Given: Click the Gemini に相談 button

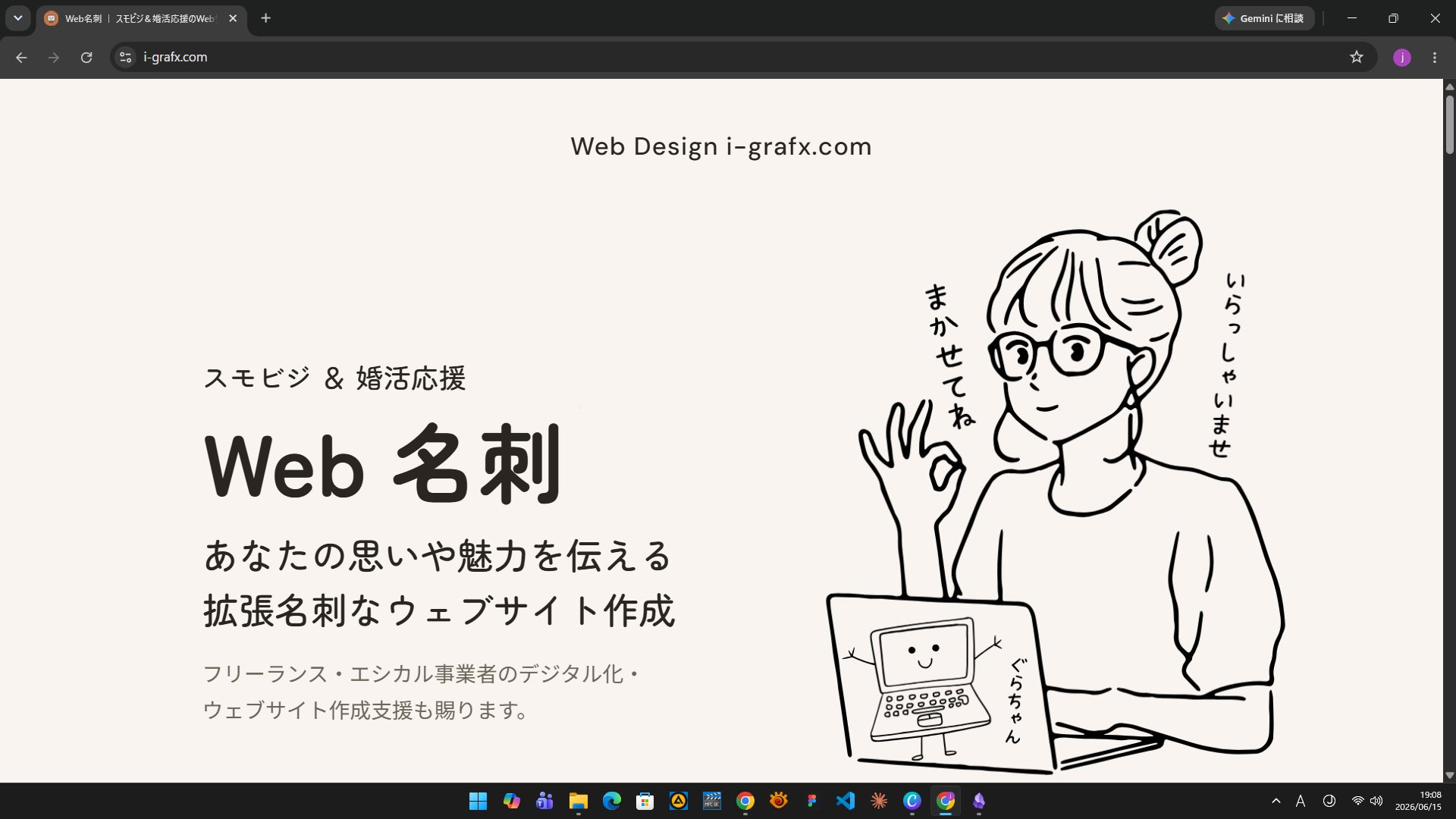Looking at the screenshot, I should click(x=1264, y=18).
